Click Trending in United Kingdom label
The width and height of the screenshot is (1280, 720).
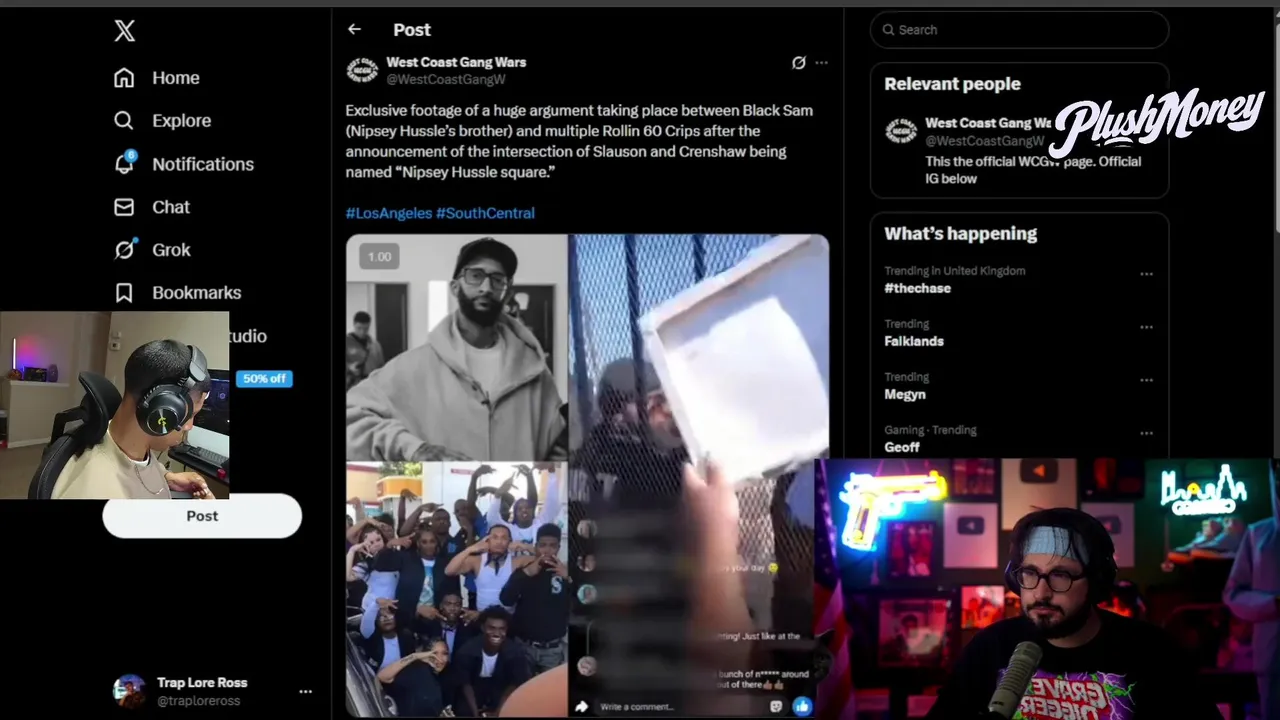pyautogui.click(x=954, y=271)
